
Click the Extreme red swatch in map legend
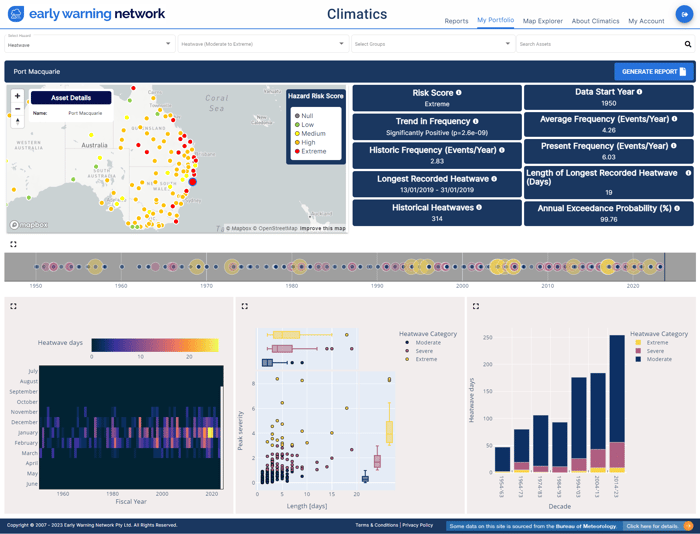tap(297, 151)
